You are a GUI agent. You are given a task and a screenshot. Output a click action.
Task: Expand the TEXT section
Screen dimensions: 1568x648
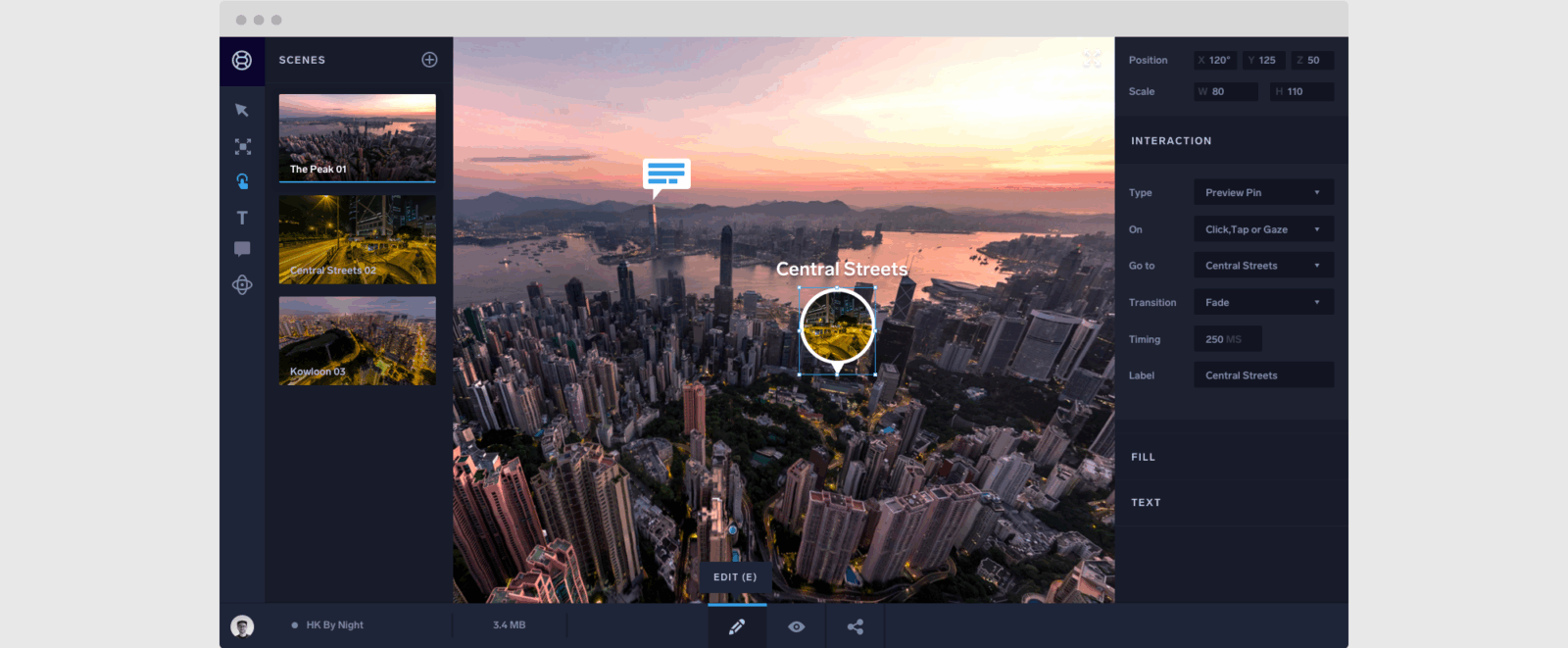click(x=1146, y=502)
